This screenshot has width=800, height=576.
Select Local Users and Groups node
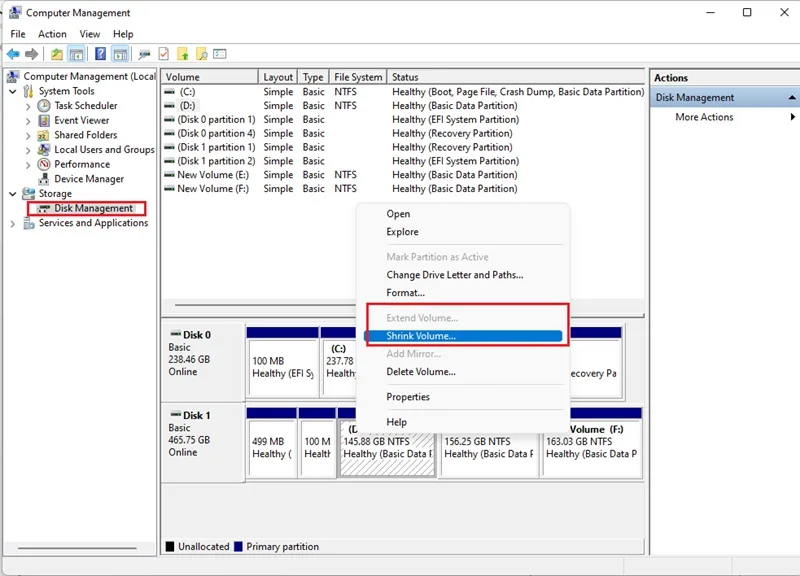click(x=104, y=149)
